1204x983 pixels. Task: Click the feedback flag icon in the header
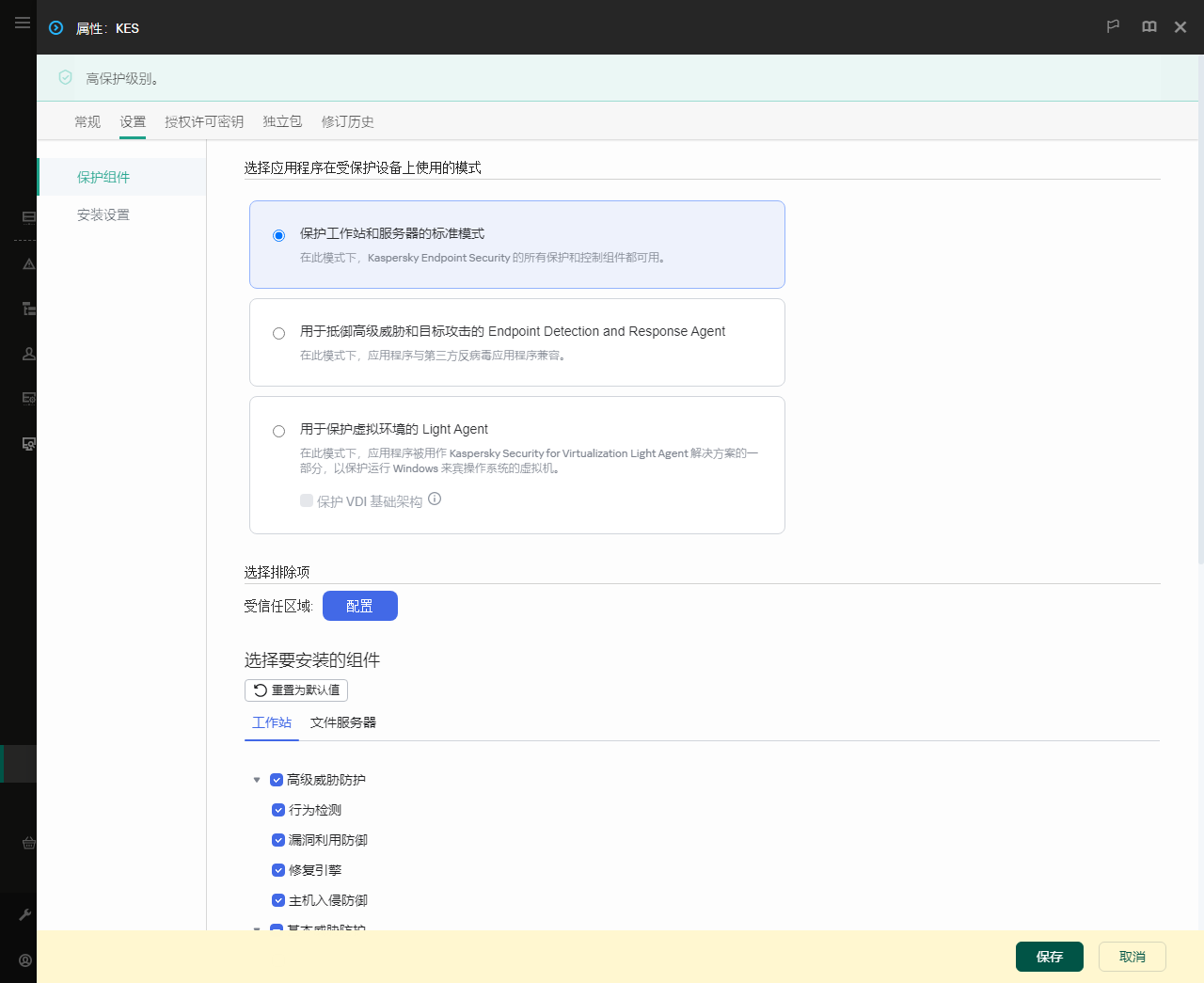[x=1113, y=26]
